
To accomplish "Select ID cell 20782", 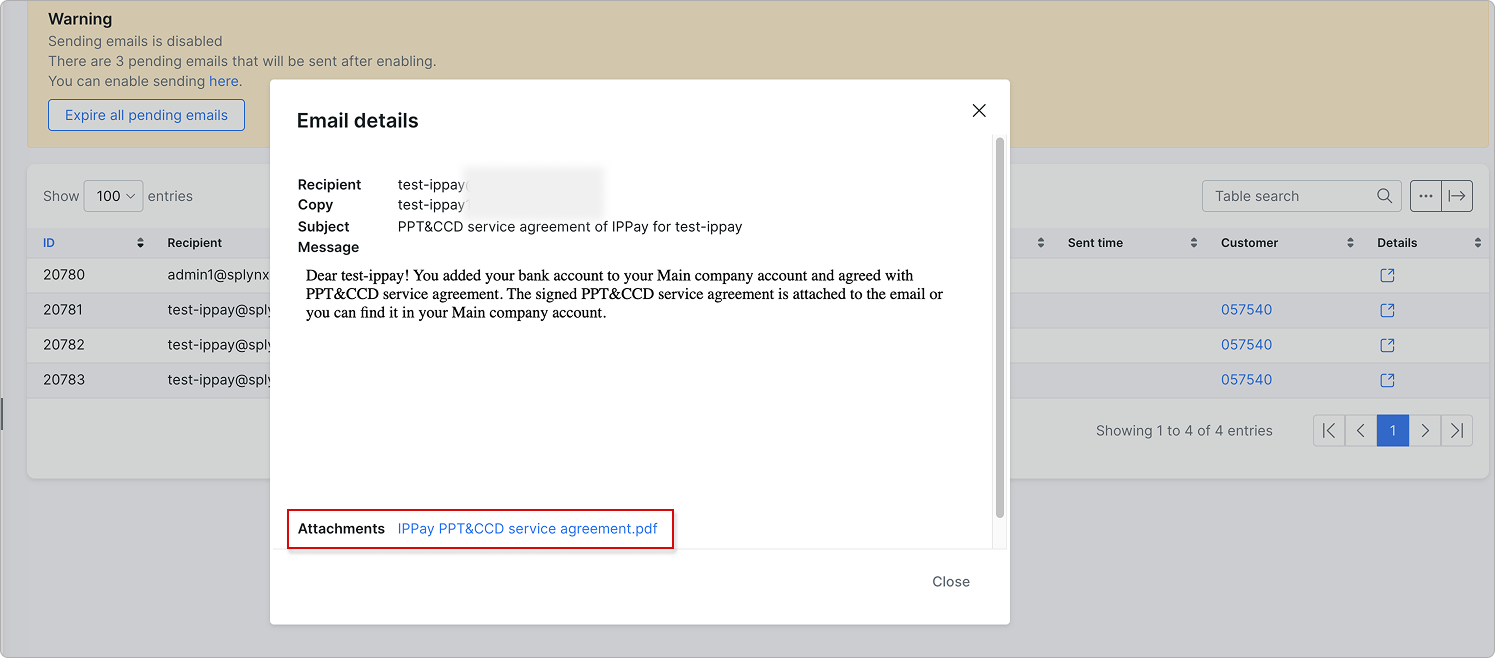I will [x=63, y=345].
